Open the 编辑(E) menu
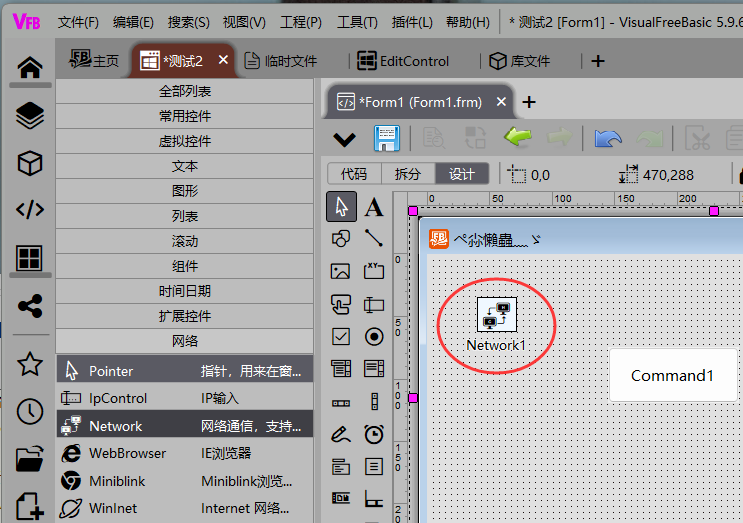 133,22
